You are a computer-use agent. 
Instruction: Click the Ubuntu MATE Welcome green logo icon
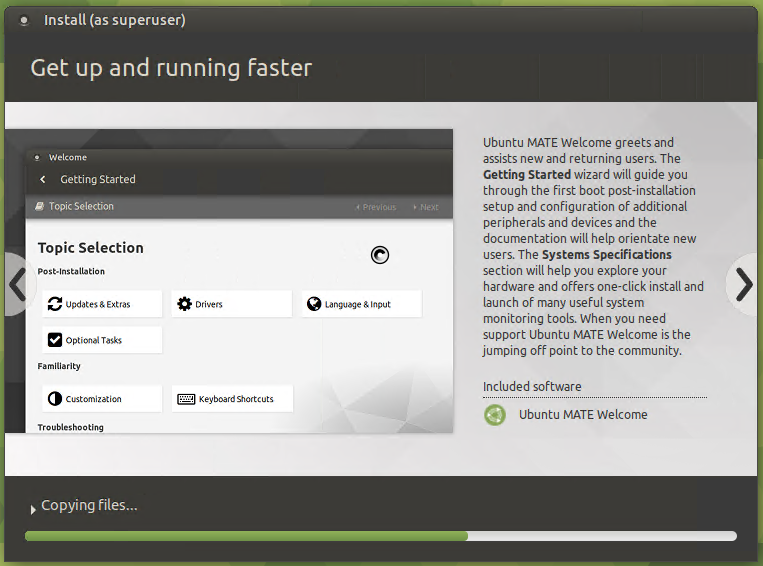(495, 415)
